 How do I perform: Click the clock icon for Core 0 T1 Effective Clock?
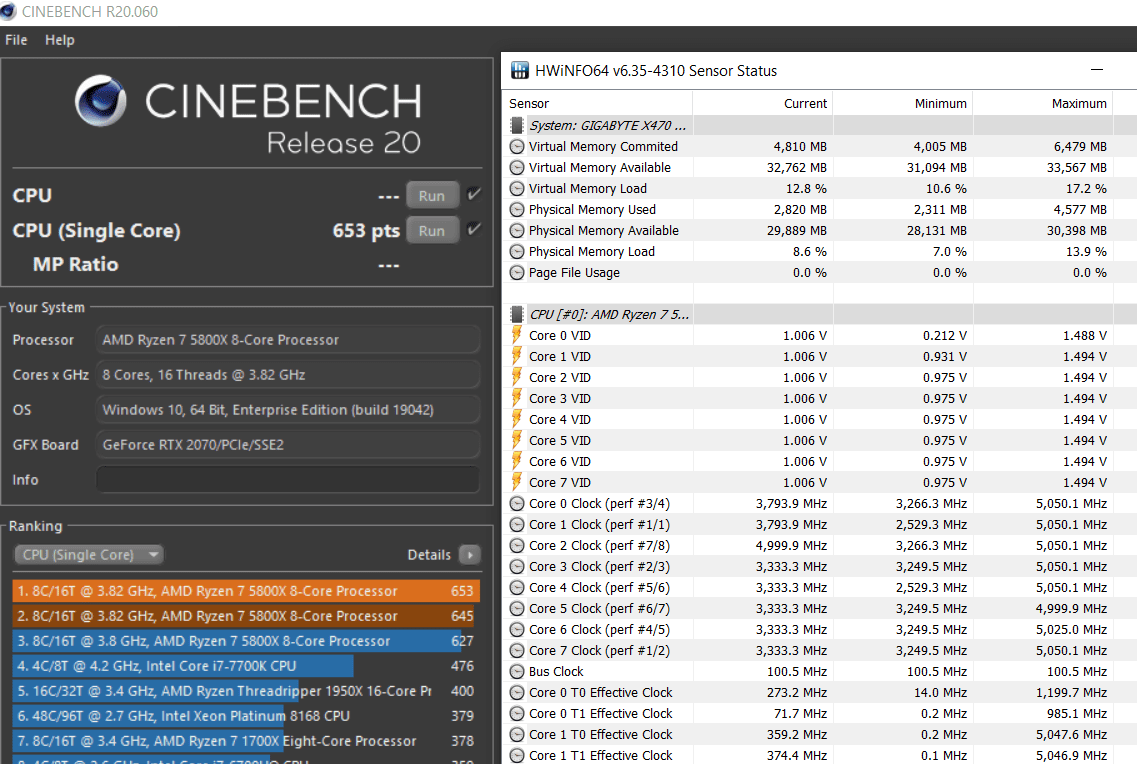(x=517, y=714)
